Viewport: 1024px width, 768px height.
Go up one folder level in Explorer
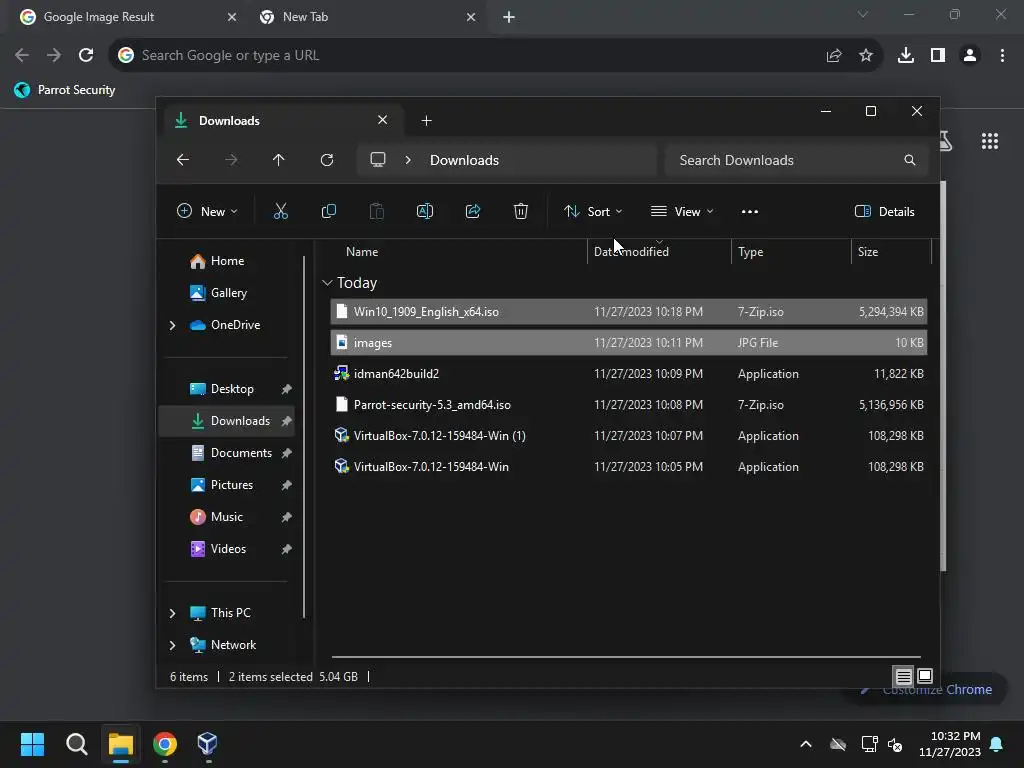pos(279,160)
